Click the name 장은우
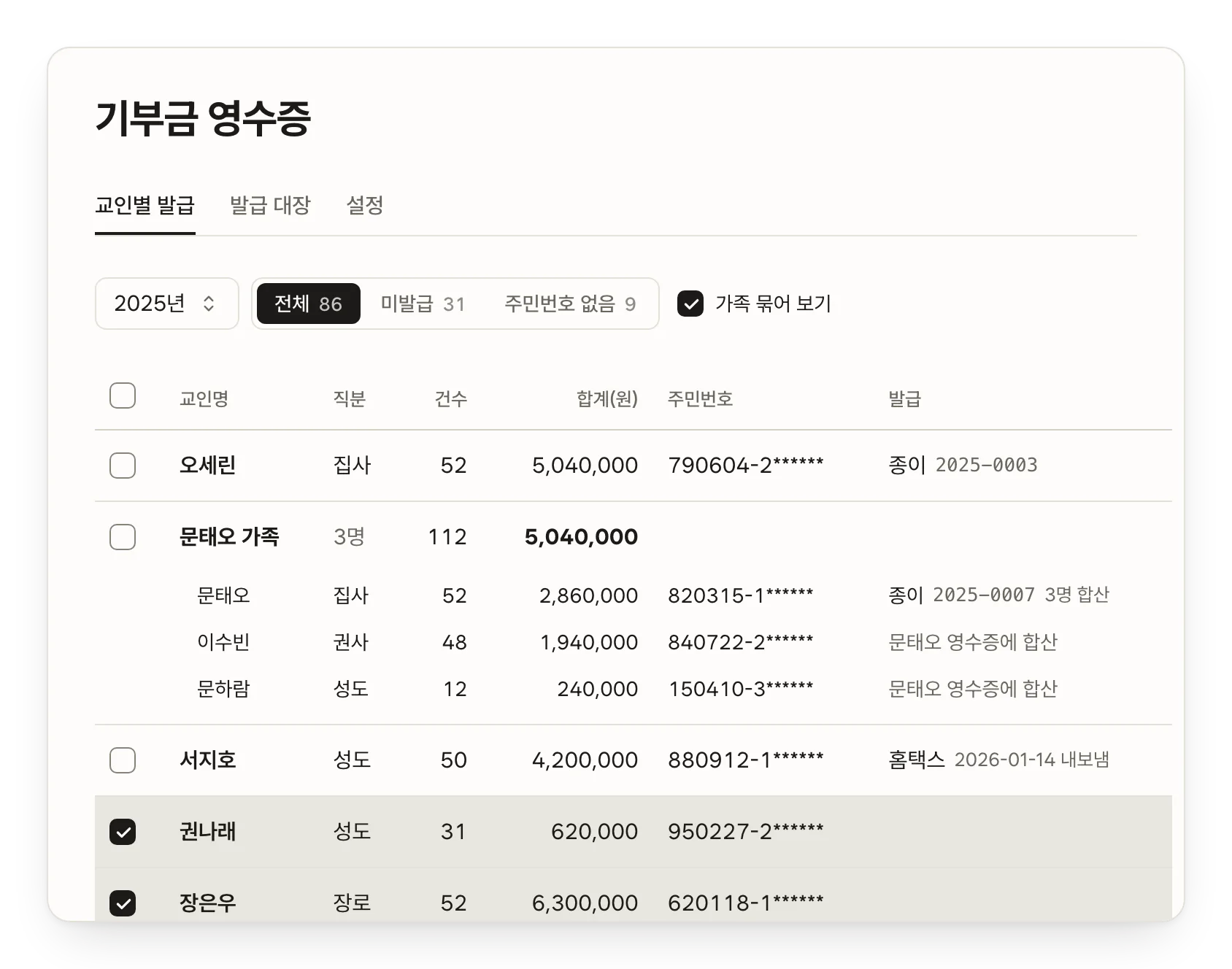The height and width of the screenshot is (969, 1232). pyautogui.click(x=208, y=903)
